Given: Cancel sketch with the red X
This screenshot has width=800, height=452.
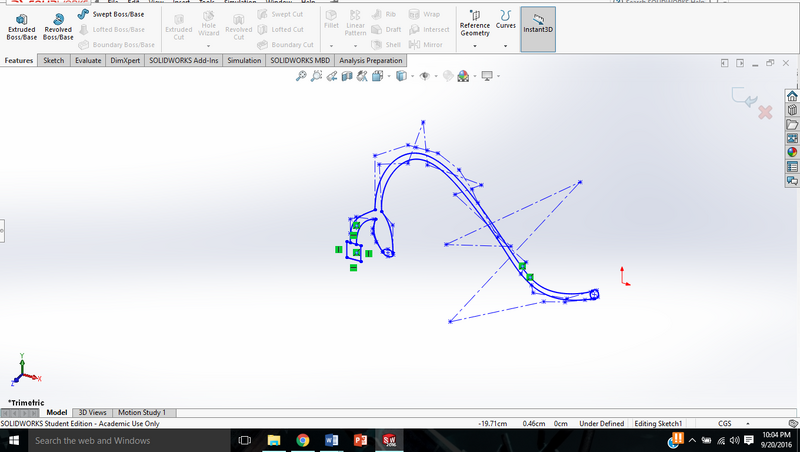Looking at the screenshot, I should click(765, 113).
